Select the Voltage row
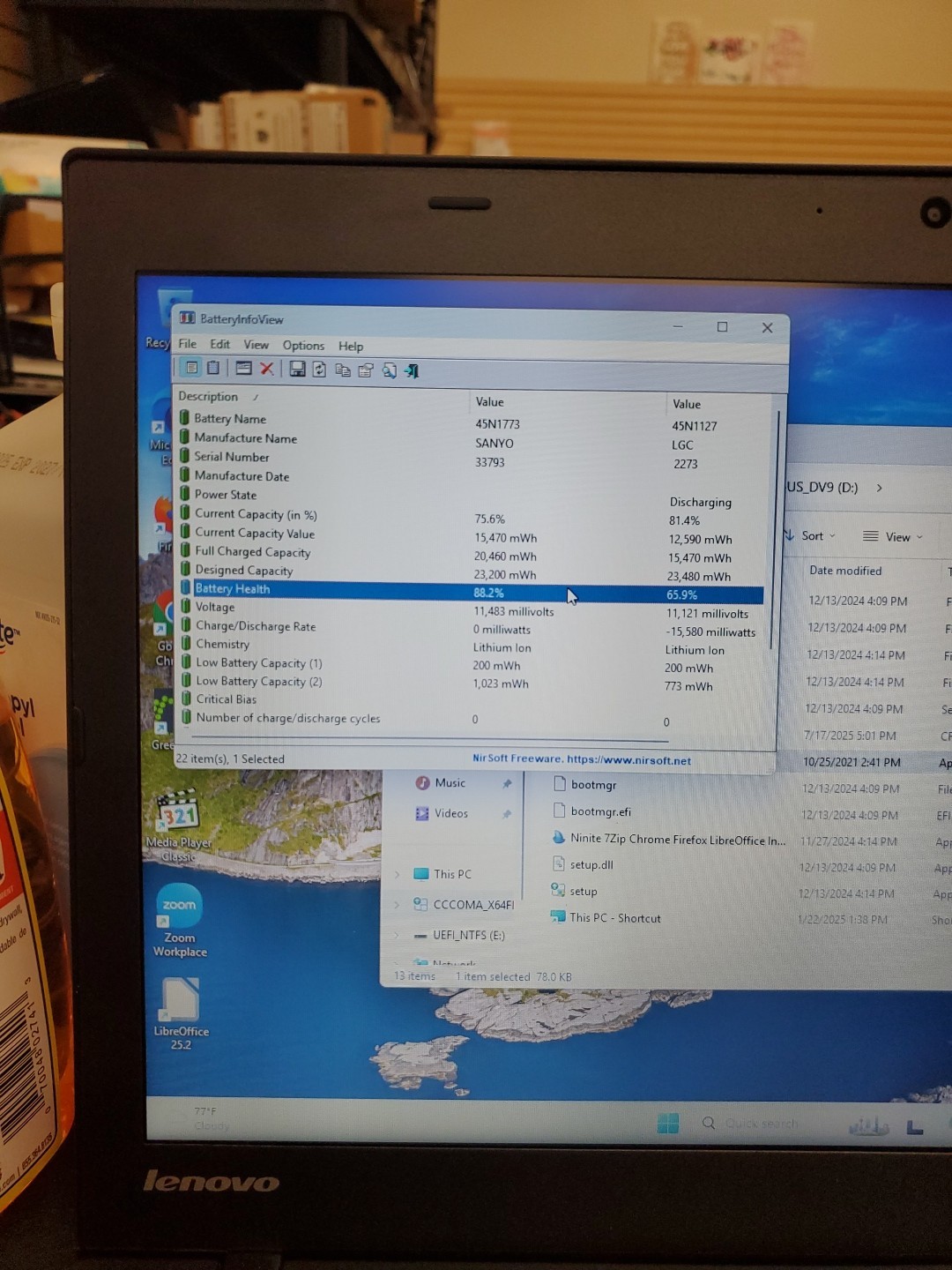Screen dimensions: 952x1270 472,609
